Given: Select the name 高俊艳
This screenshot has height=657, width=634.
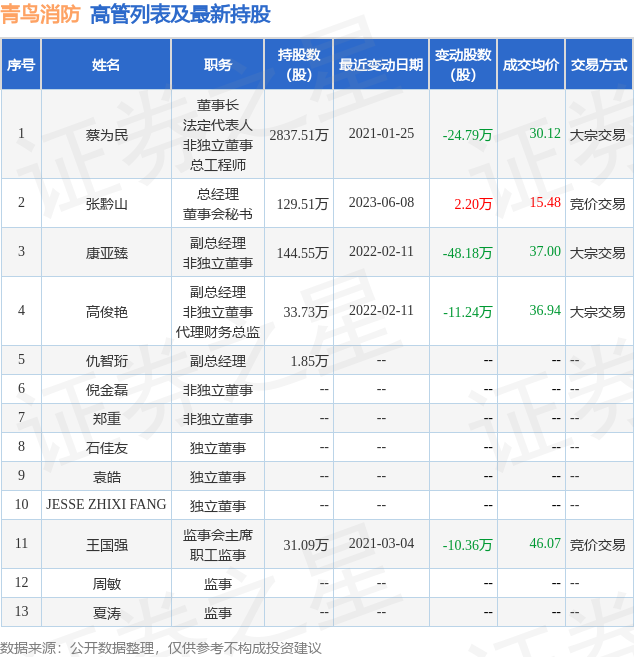Looking at the screenshot, I should click(x=106, y=312).
